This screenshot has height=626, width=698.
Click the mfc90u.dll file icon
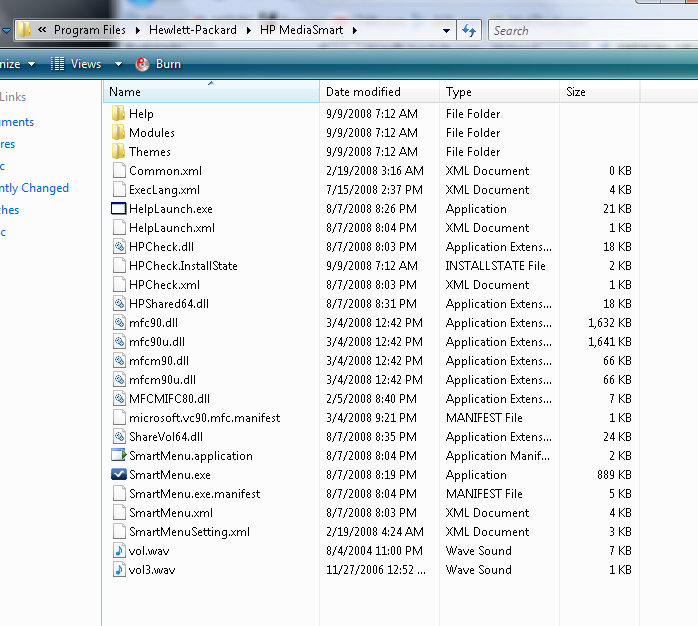click(119, 341)
